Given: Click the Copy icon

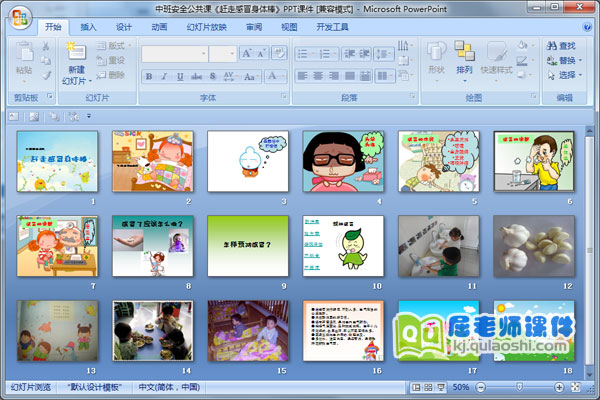Looking at the screenshot, I should [46, 60].
